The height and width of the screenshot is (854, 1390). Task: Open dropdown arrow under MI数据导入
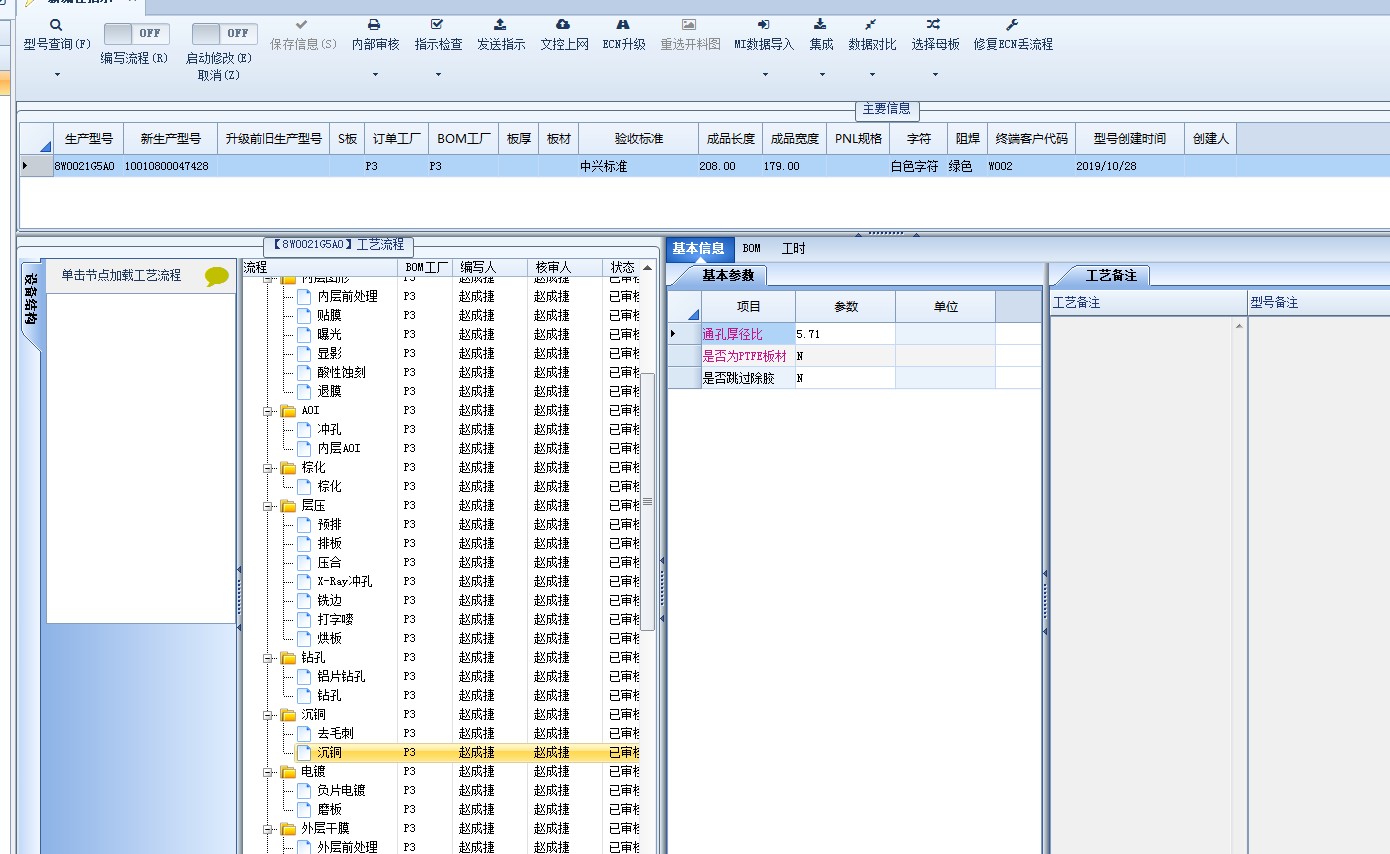click(765, 75)
